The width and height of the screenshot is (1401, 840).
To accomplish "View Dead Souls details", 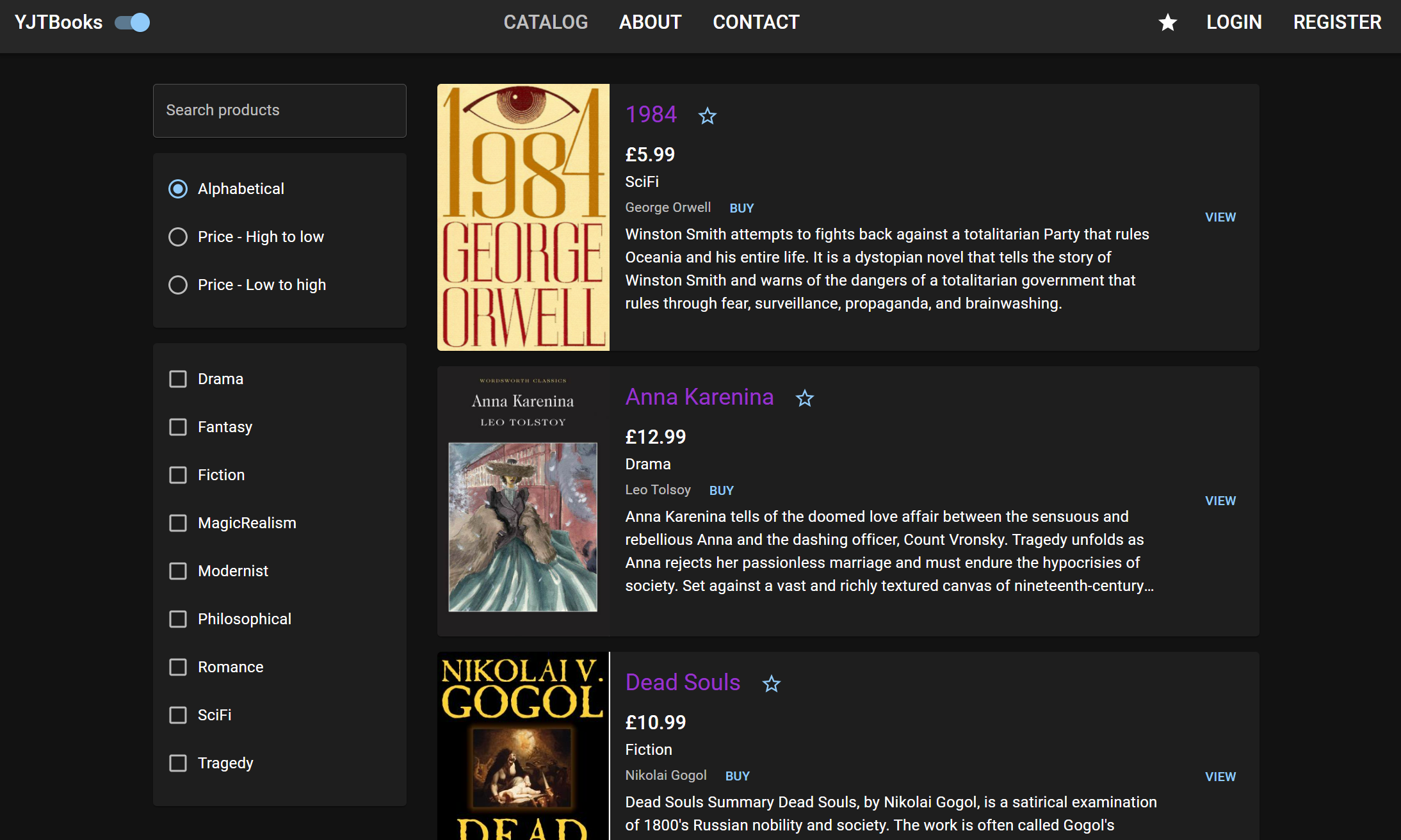I will [x=1220, y=777].
